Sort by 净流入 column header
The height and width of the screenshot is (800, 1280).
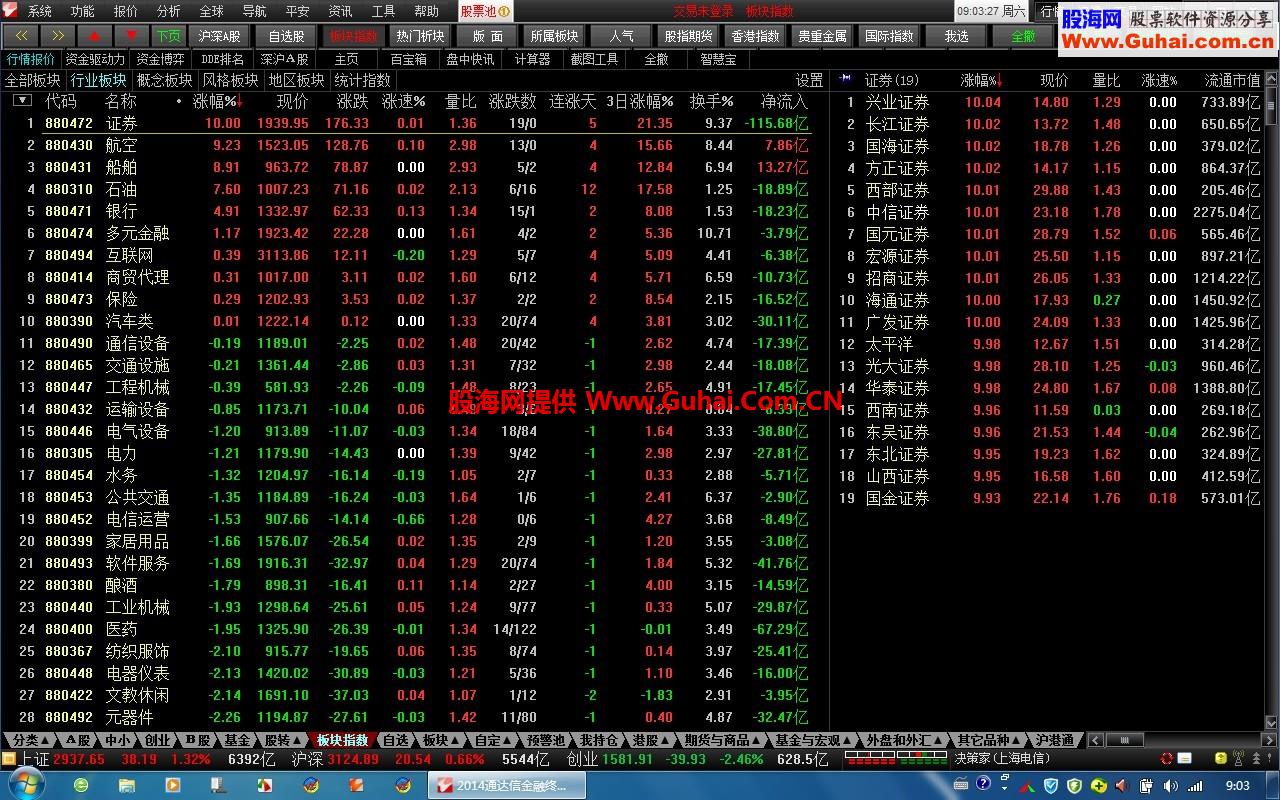pos(784,101)
